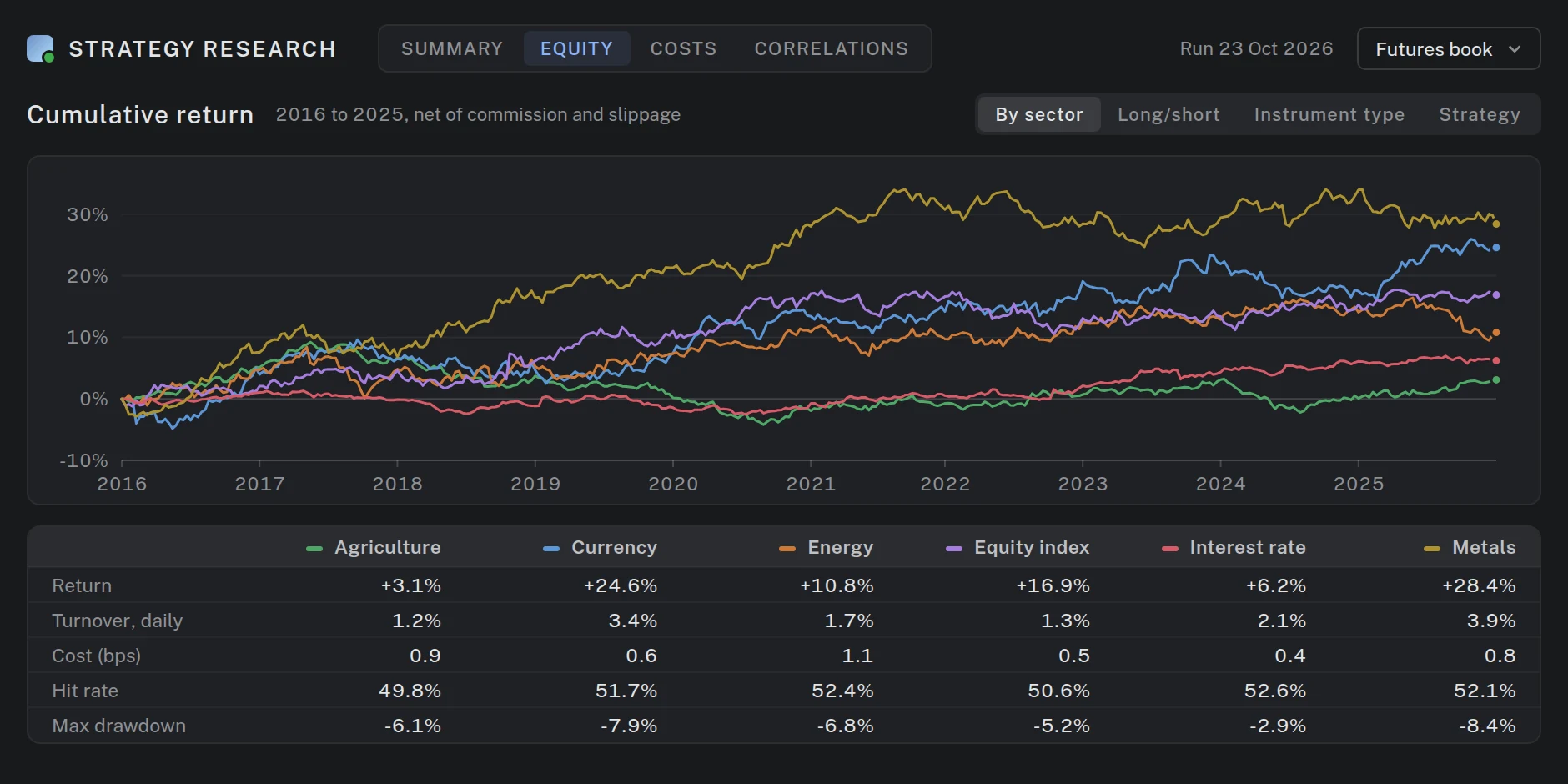The width and height of the screenshot is (1568, 784).
Task: Click the Agriculture column header
Action: (387, 547)
